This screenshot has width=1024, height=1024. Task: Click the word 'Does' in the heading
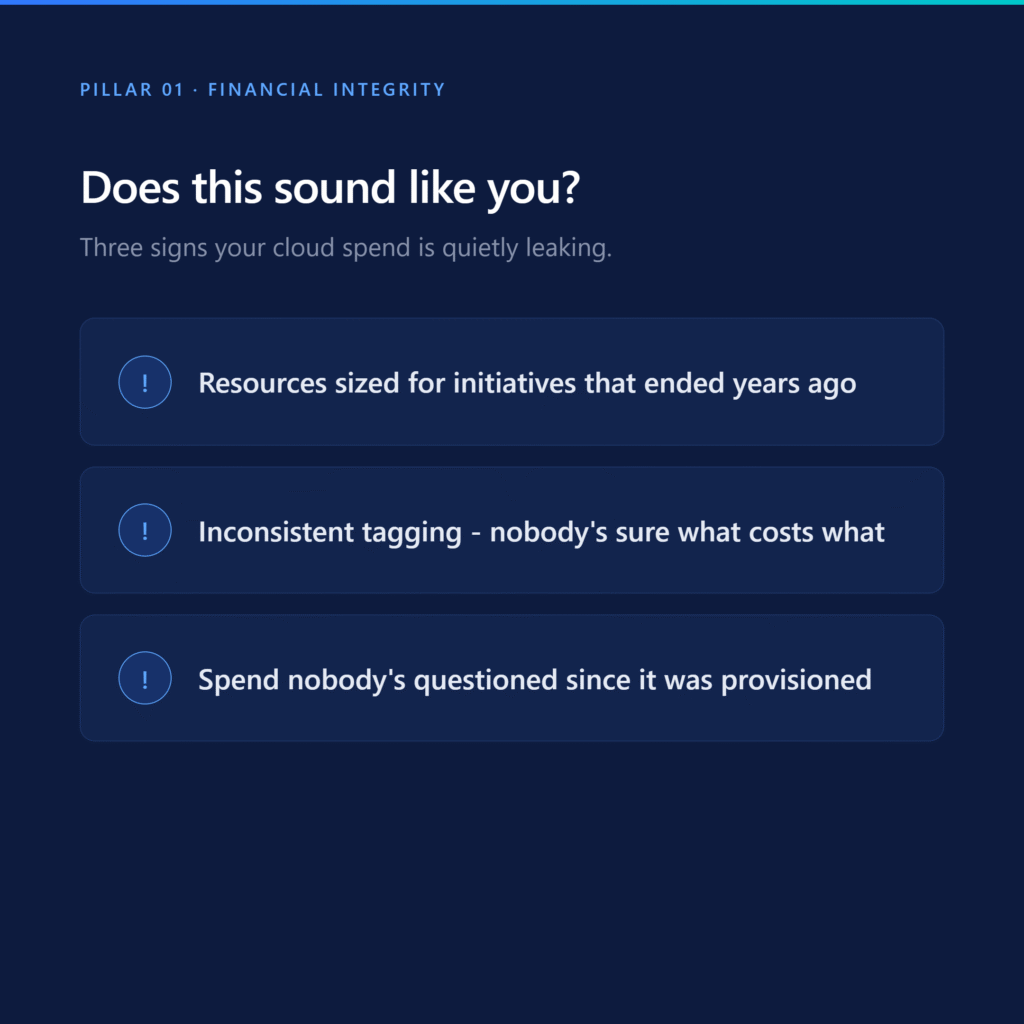point(130,188)
